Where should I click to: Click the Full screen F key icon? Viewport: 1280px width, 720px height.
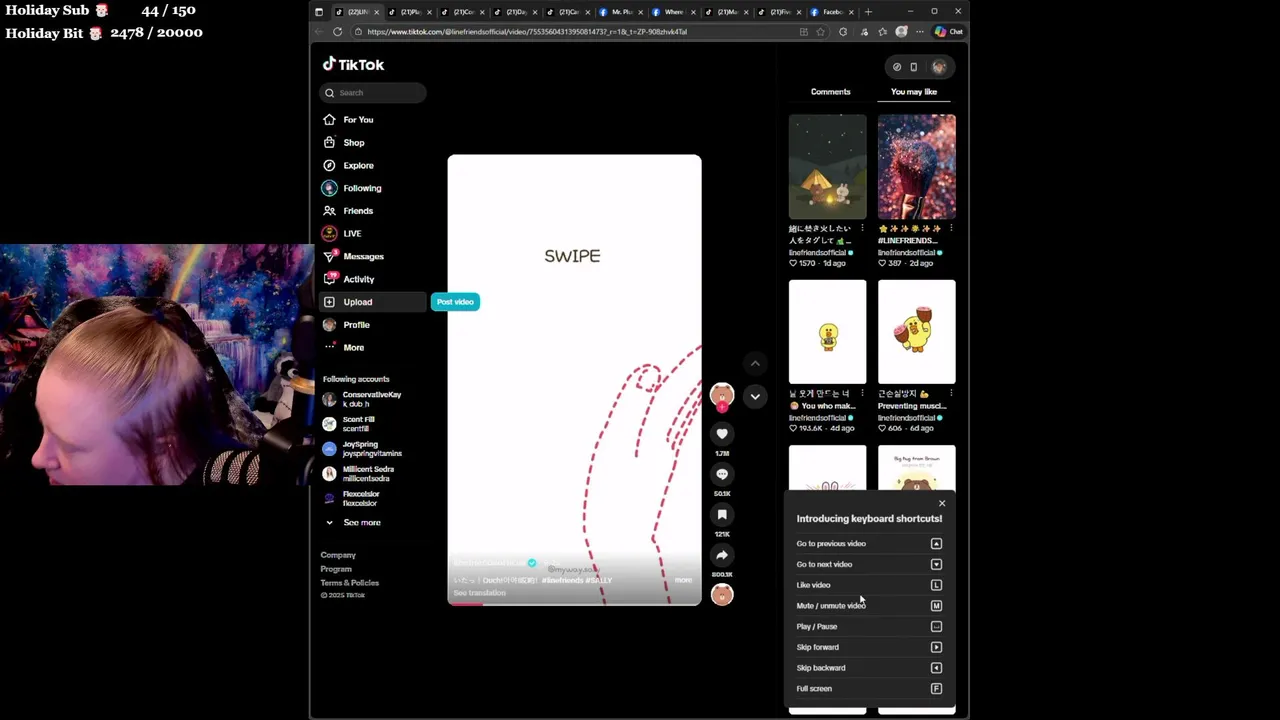click(936, 688)
